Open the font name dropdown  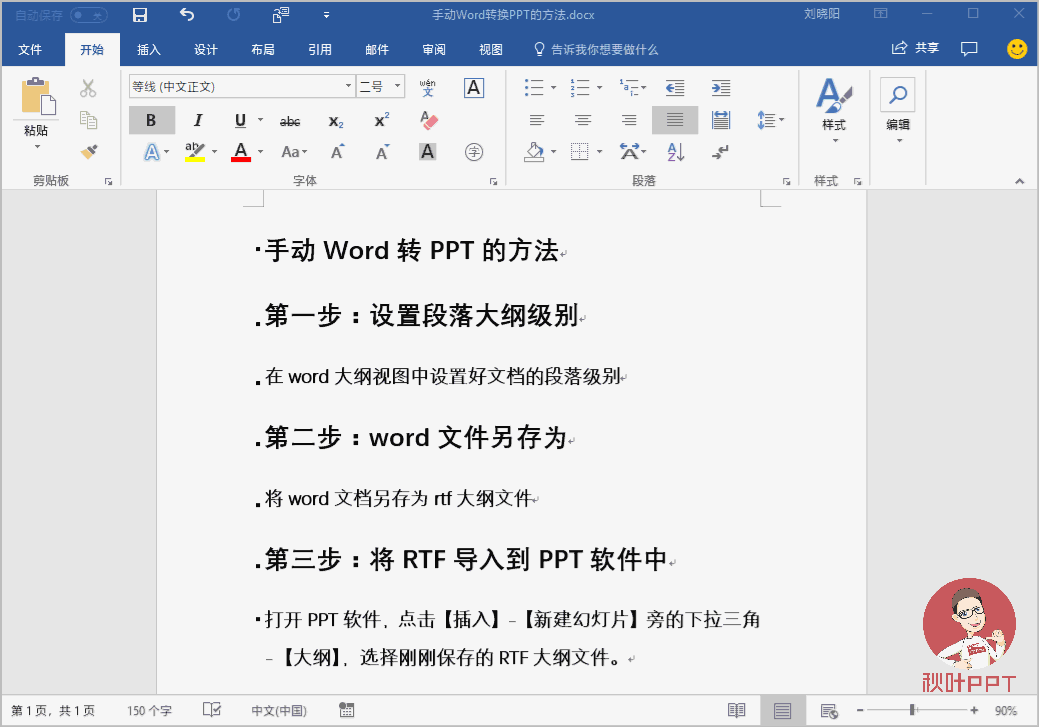[x=347, y=86]
